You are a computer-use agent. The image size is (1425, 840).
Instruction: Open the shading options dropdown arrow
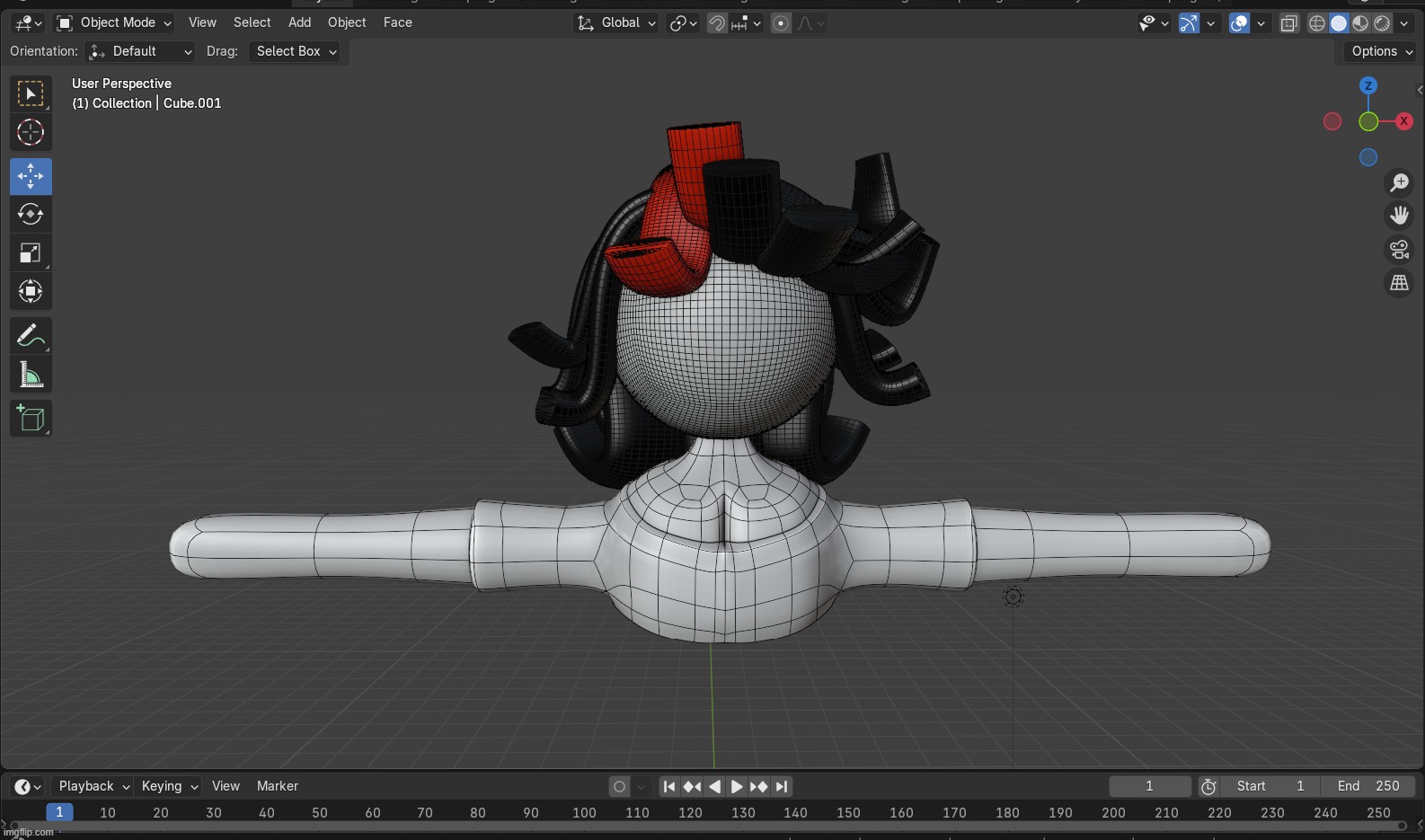(x=1403, y=22)
